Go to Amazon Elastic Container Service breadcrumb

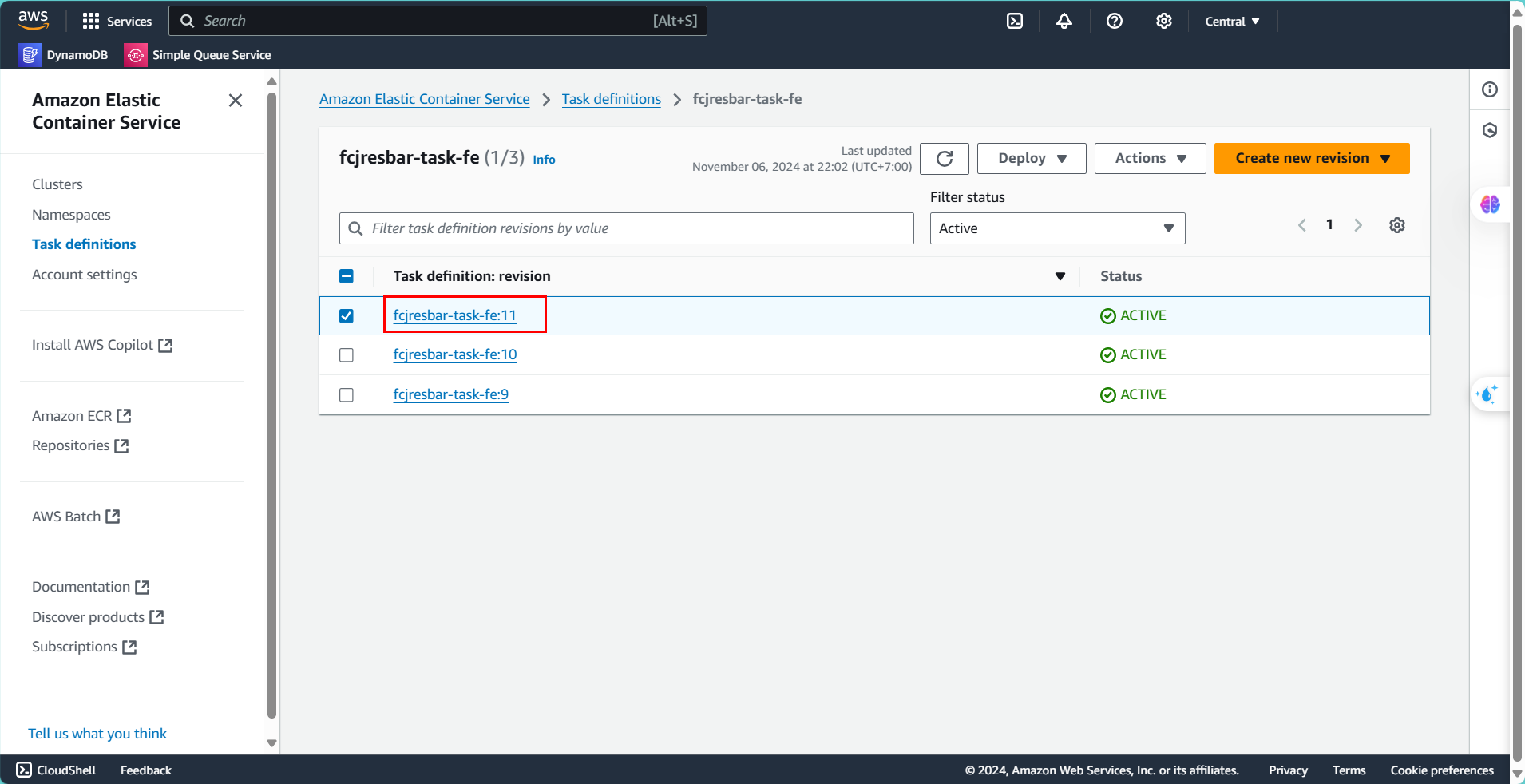coord(425,99)
